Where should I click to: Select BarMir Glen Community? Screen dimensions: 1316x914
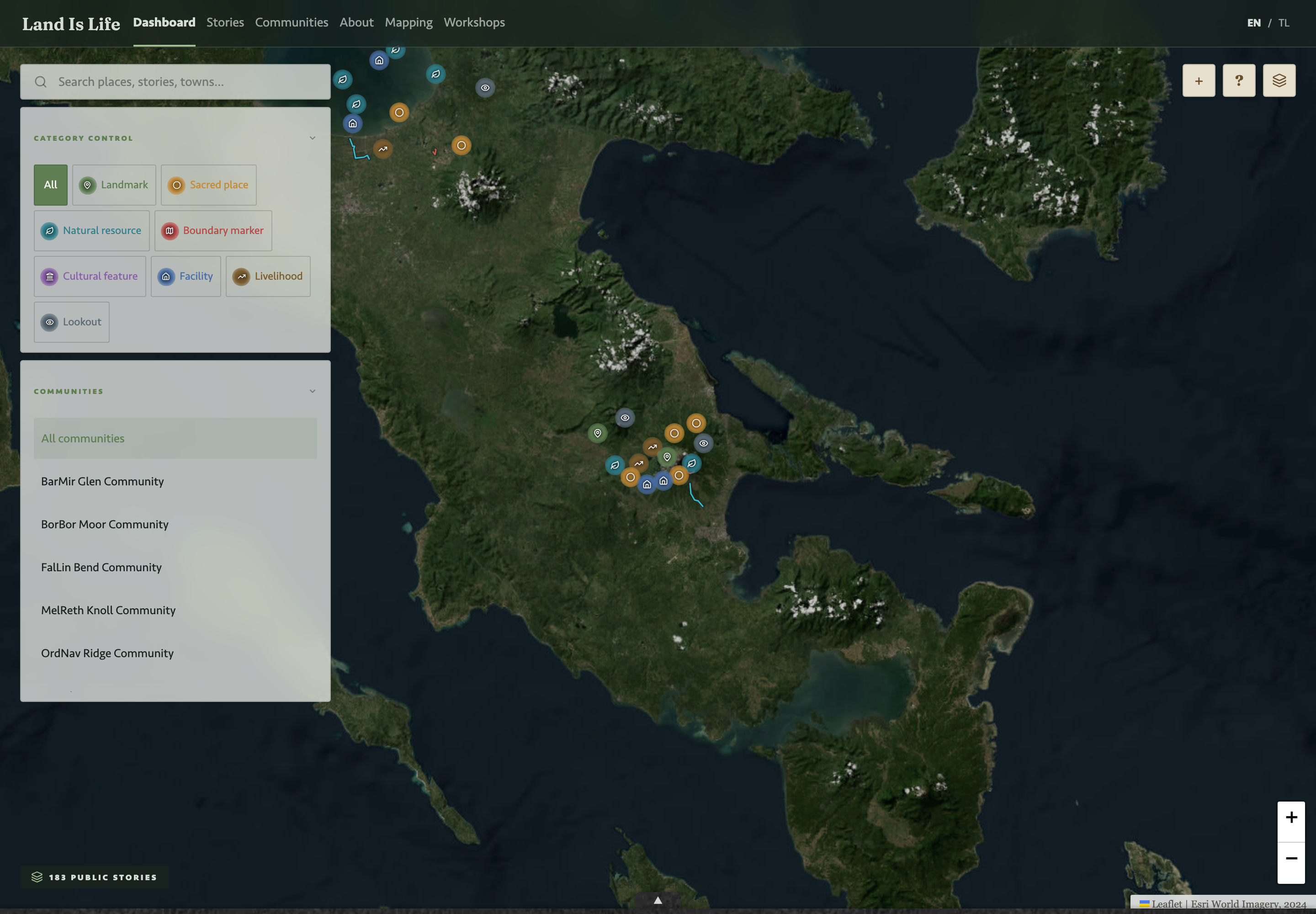coord(175,481)
